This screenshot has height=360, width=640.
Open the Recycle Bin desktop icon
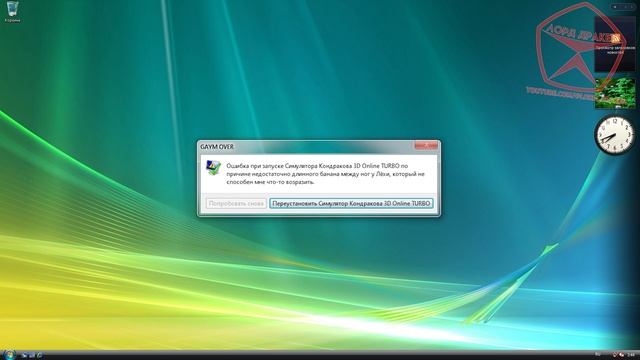coord(12,11)
